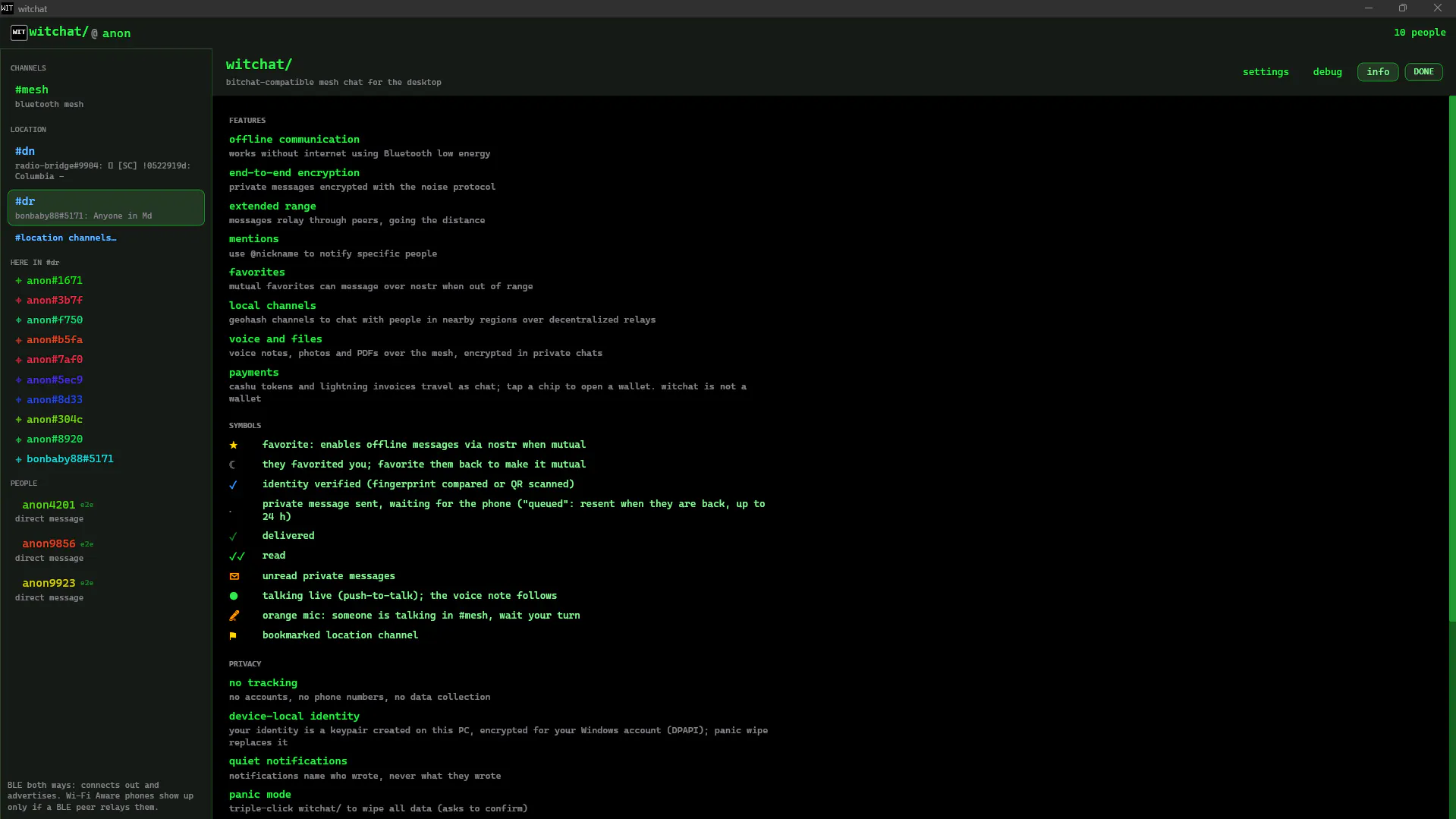Click the plus icon beside anon#8d33

point(19,400)
